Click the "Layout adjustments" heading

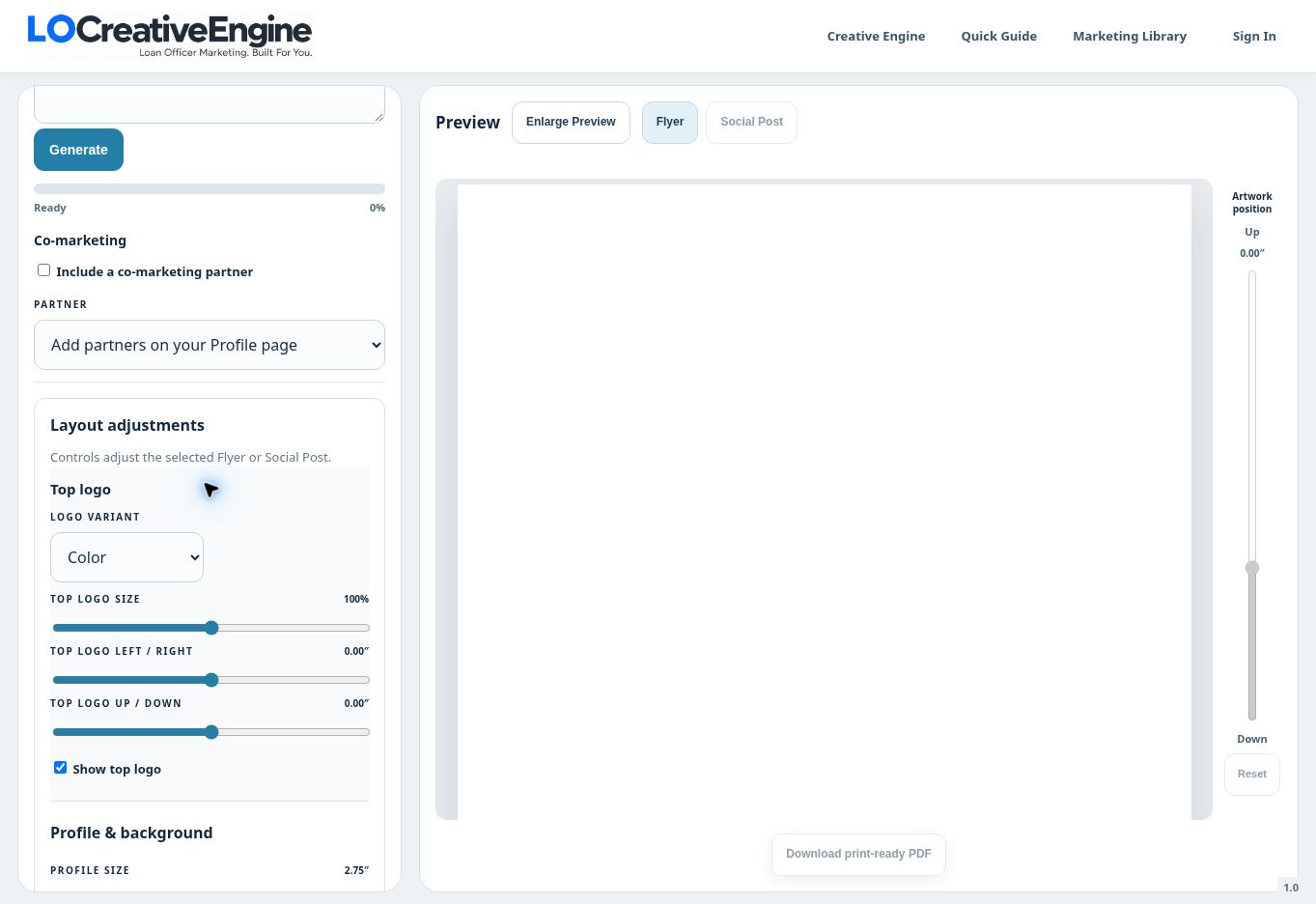coord(127,426)
